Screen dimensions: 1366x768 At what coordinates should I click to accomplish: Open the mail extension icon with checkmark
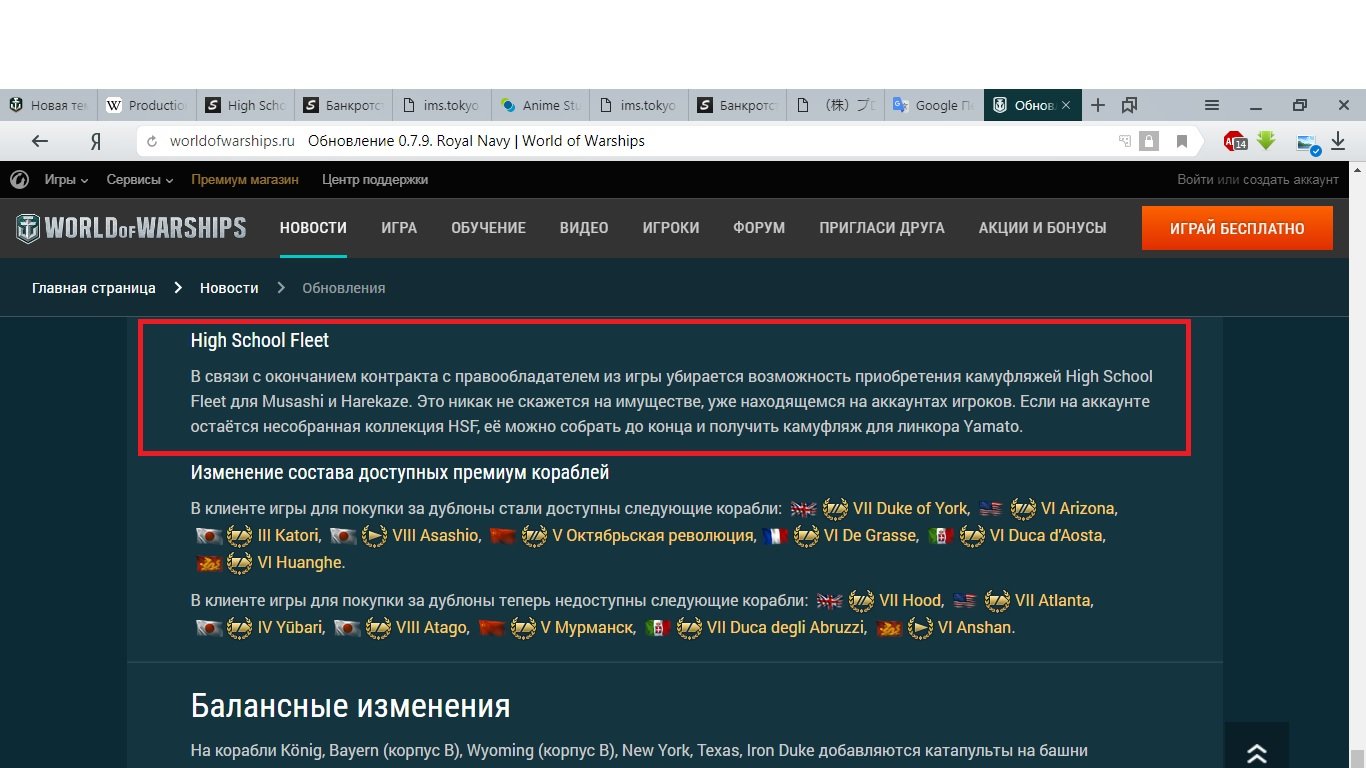coord(1308,142)
